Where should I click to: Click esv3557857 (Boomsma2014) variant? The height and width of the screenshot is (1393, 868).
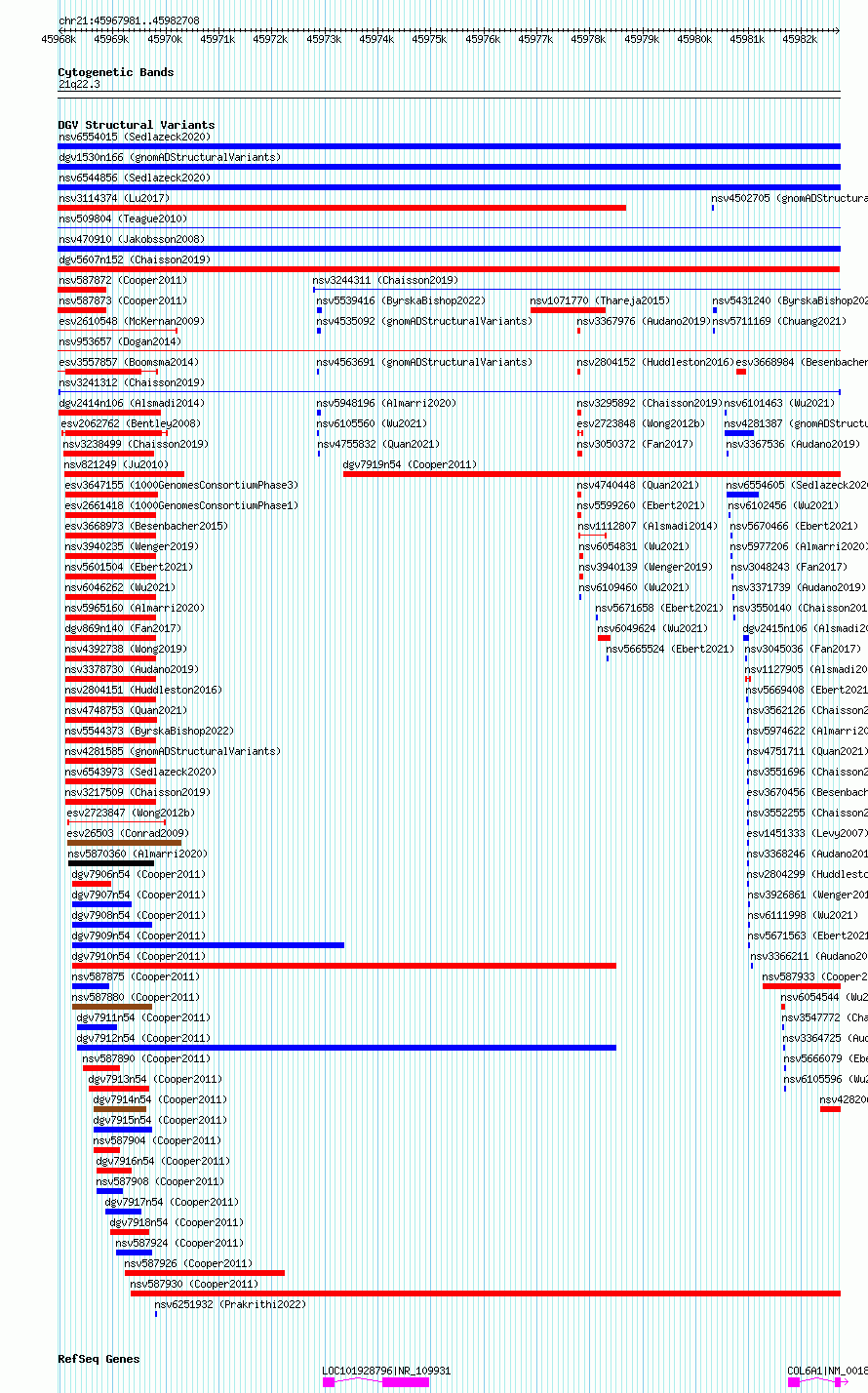(129, 362)
